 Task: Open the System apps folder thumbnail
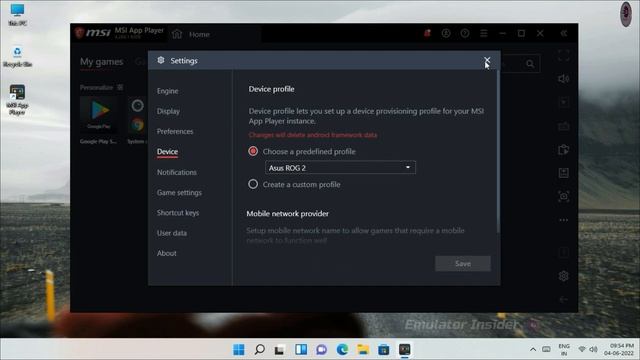pos(138,115)
